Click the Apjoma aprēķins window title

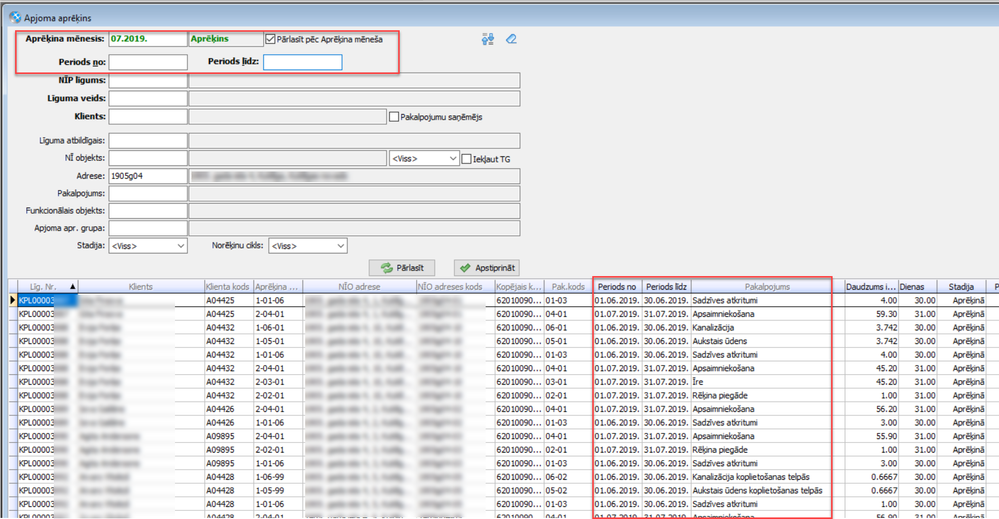click(58, 18)
